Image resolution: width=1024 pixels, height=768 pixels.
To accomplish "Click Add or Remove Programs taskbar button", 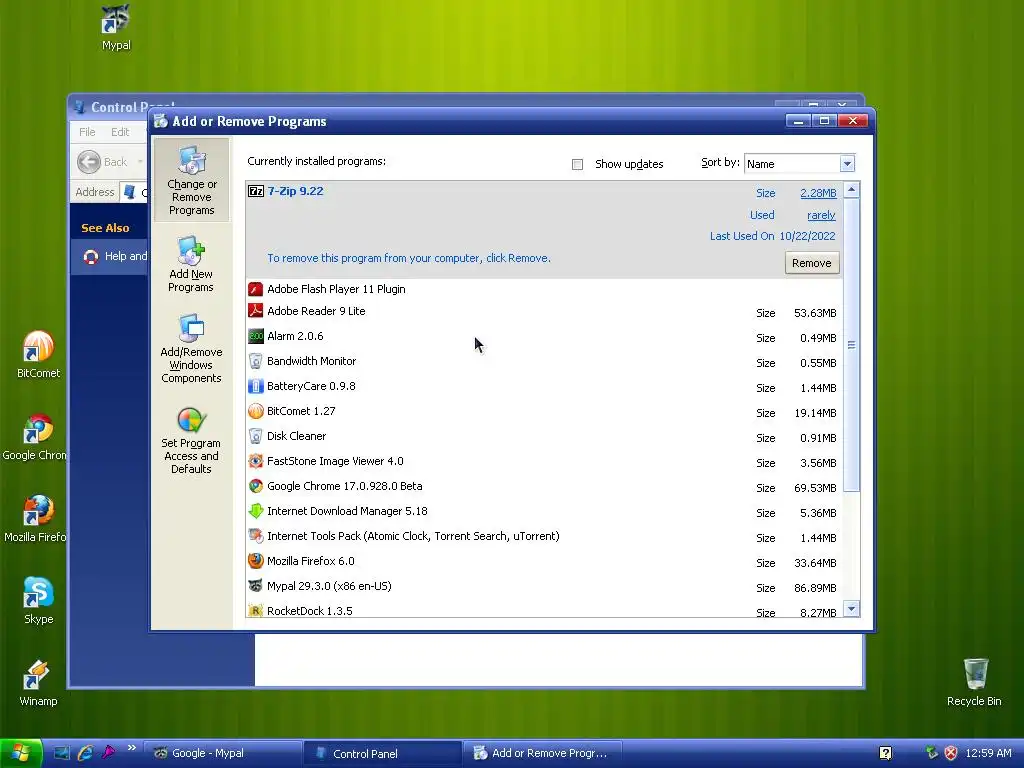I will pyautogui.click(x=543, y=753).
